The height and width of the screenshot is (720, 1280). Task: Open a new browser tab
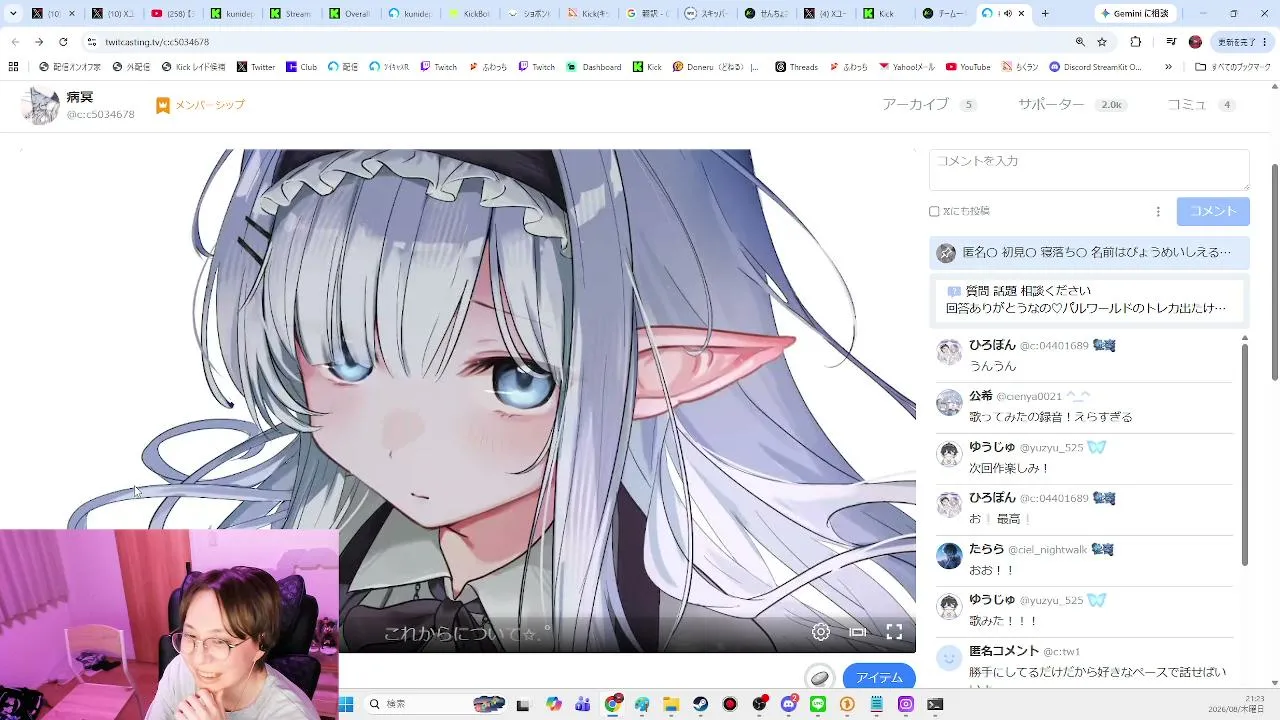click(x=1045, y=14)
